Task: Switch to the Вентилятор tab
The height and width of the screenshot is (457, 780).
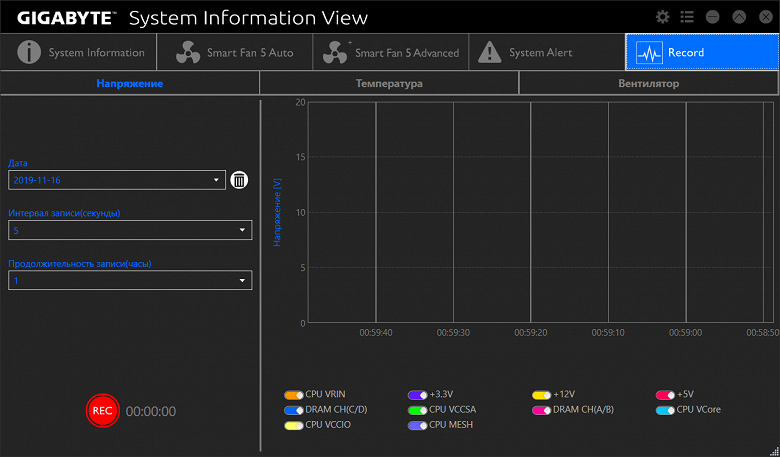Action: (648, 84)
